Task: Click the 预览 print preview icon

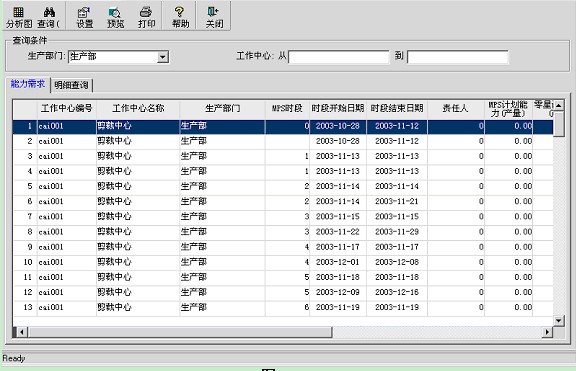Action: coord(115,13)
